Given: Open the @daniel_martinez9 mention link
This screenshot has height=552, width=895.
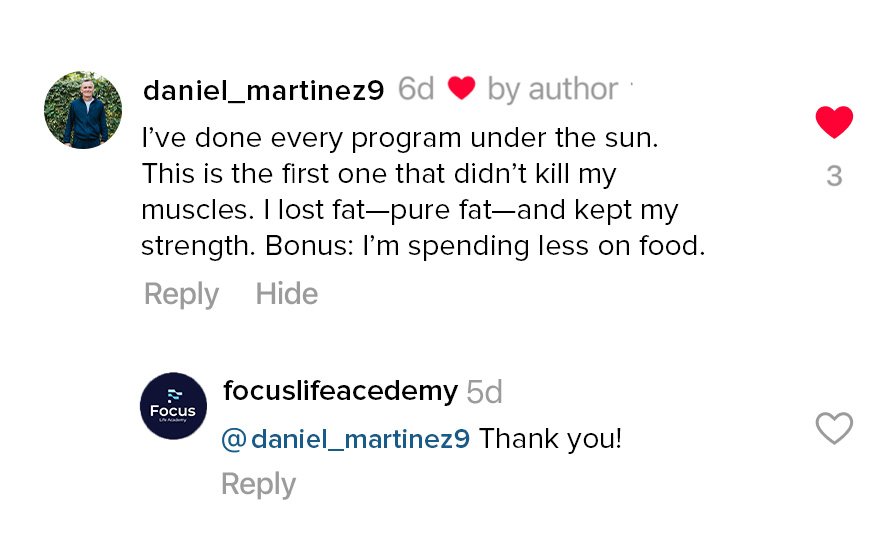Looking at the screenshot, I should click(345, 439).
